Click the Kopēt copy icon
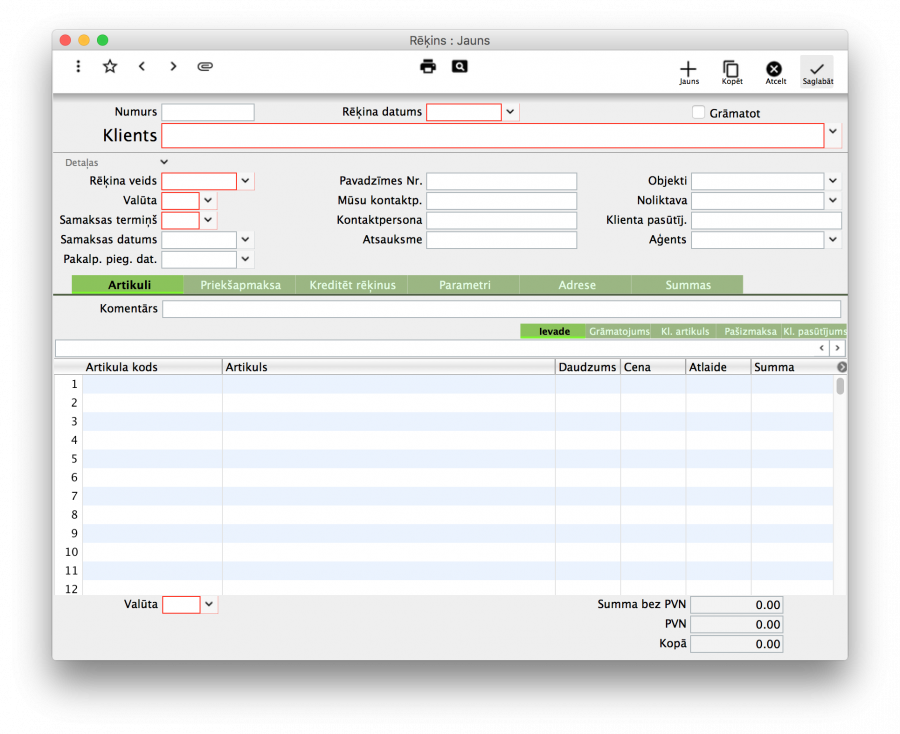The image size is (900, 734). pos(731,71)
